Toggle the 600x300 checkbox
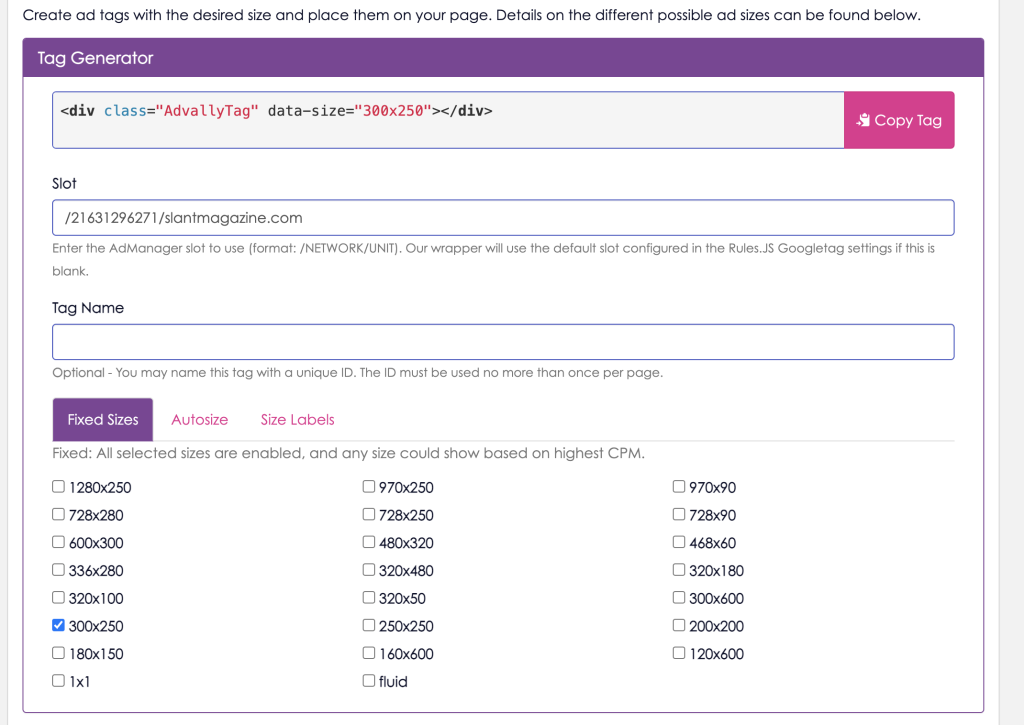The width and height of the screenshot is (1024, 725). [58, 542]
